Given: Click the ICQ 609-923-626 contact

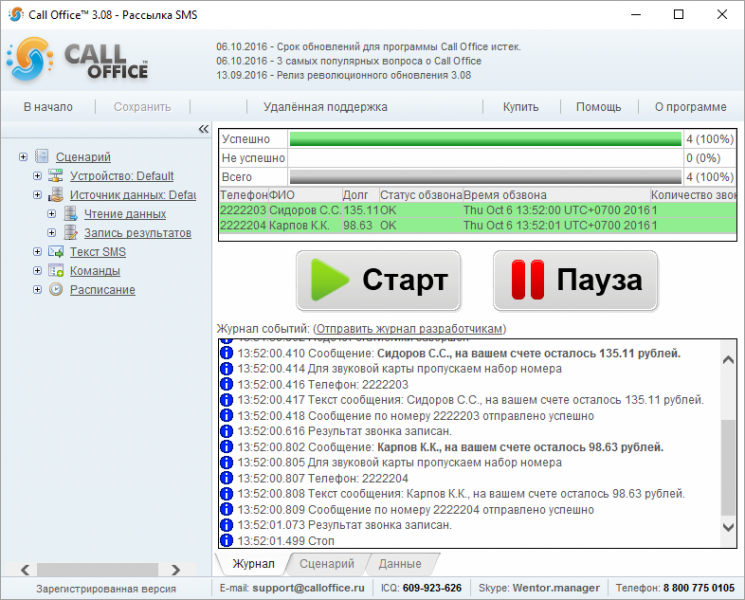Looking at the screenshot, I should [x=432, y=588].
